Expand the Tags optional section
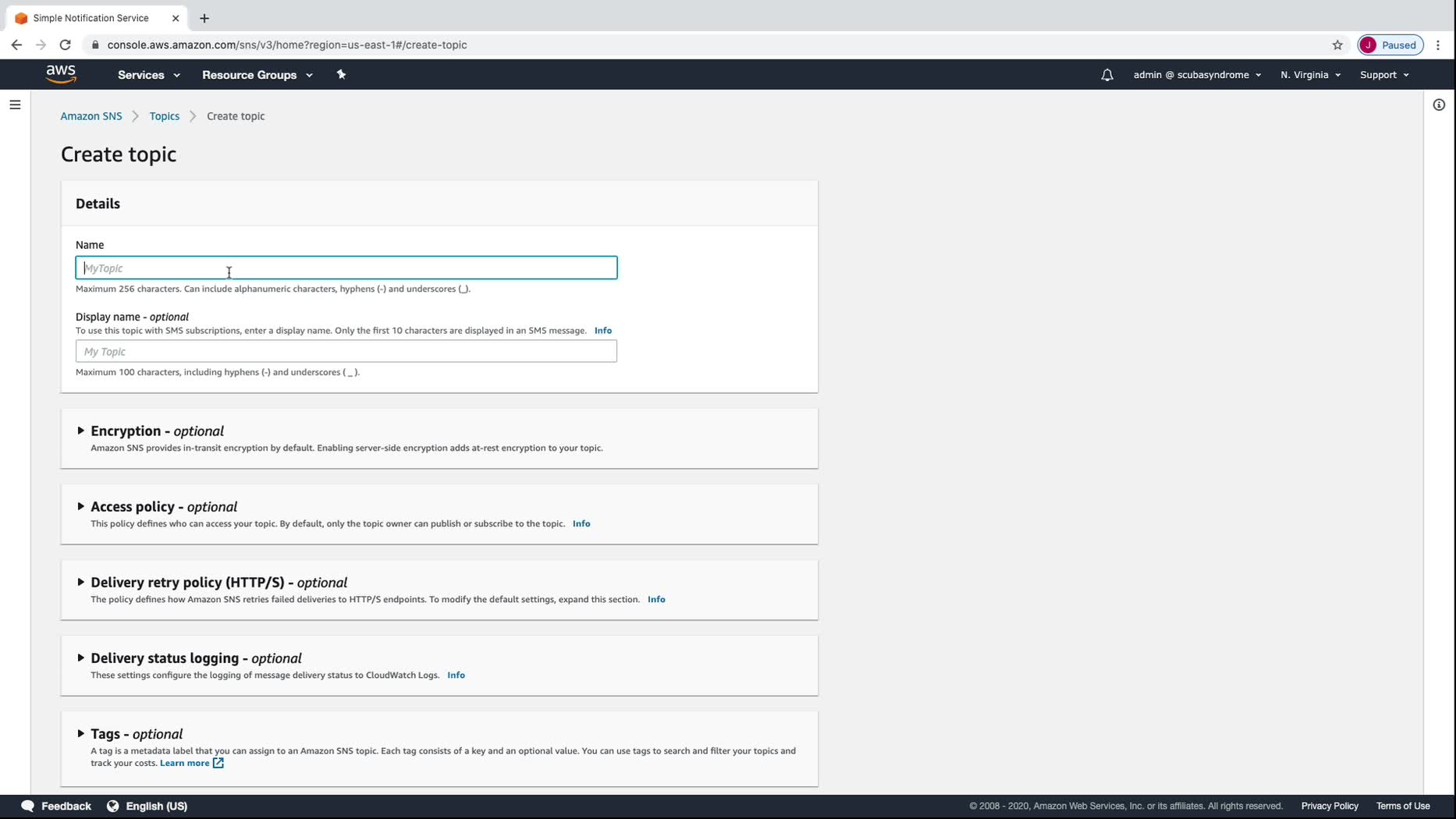 tap(80, 733)
